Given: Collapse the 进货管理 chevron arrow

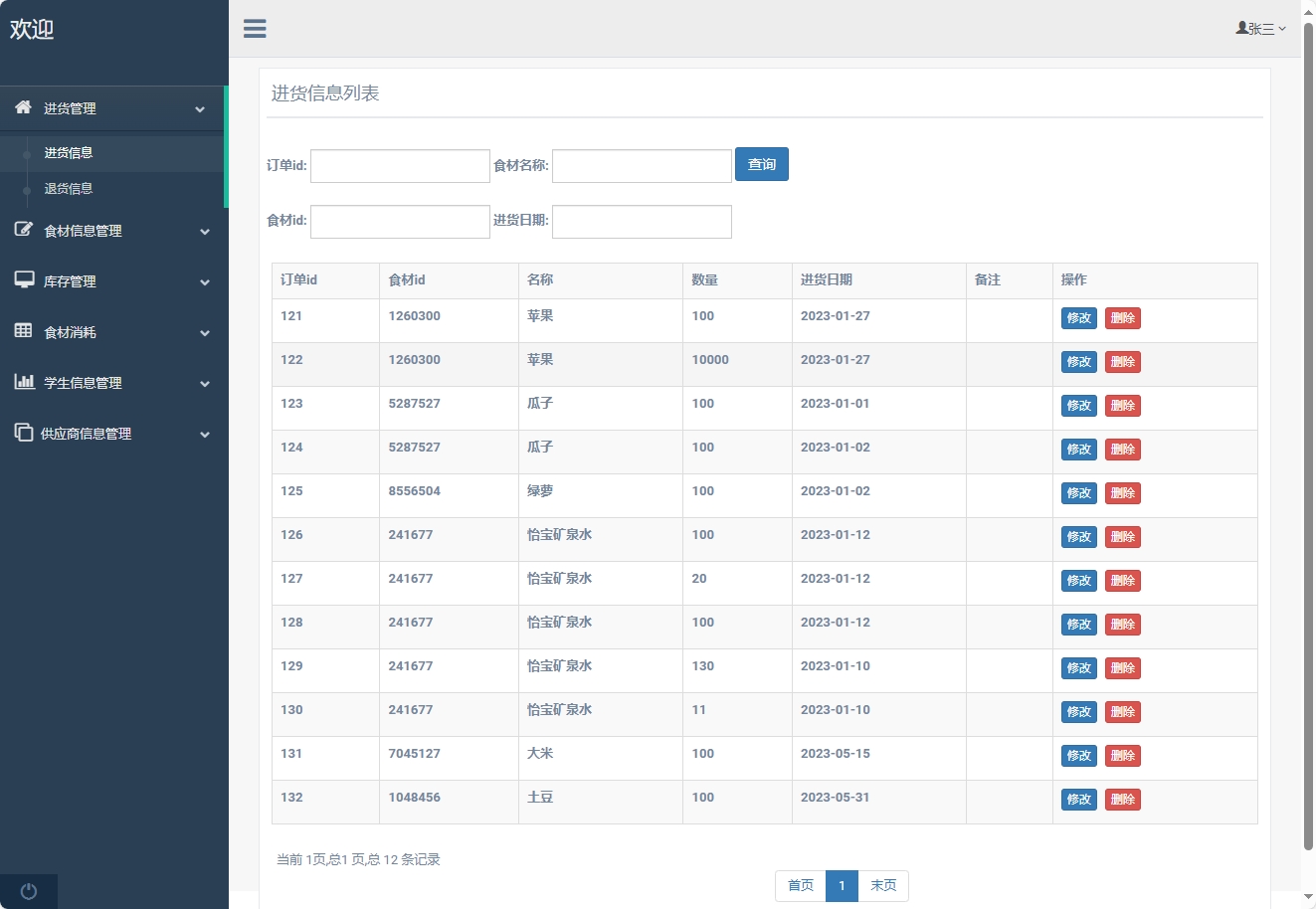Looking at the screenshot, I should click(x=200, y=109).
